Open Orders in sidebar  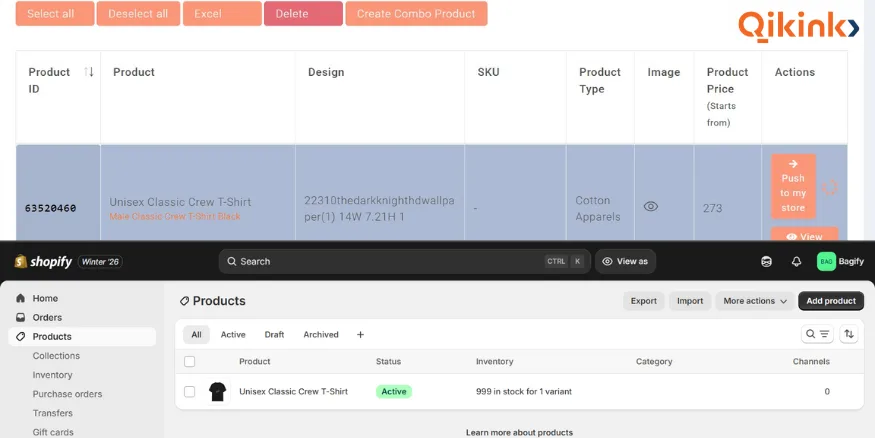82,317
